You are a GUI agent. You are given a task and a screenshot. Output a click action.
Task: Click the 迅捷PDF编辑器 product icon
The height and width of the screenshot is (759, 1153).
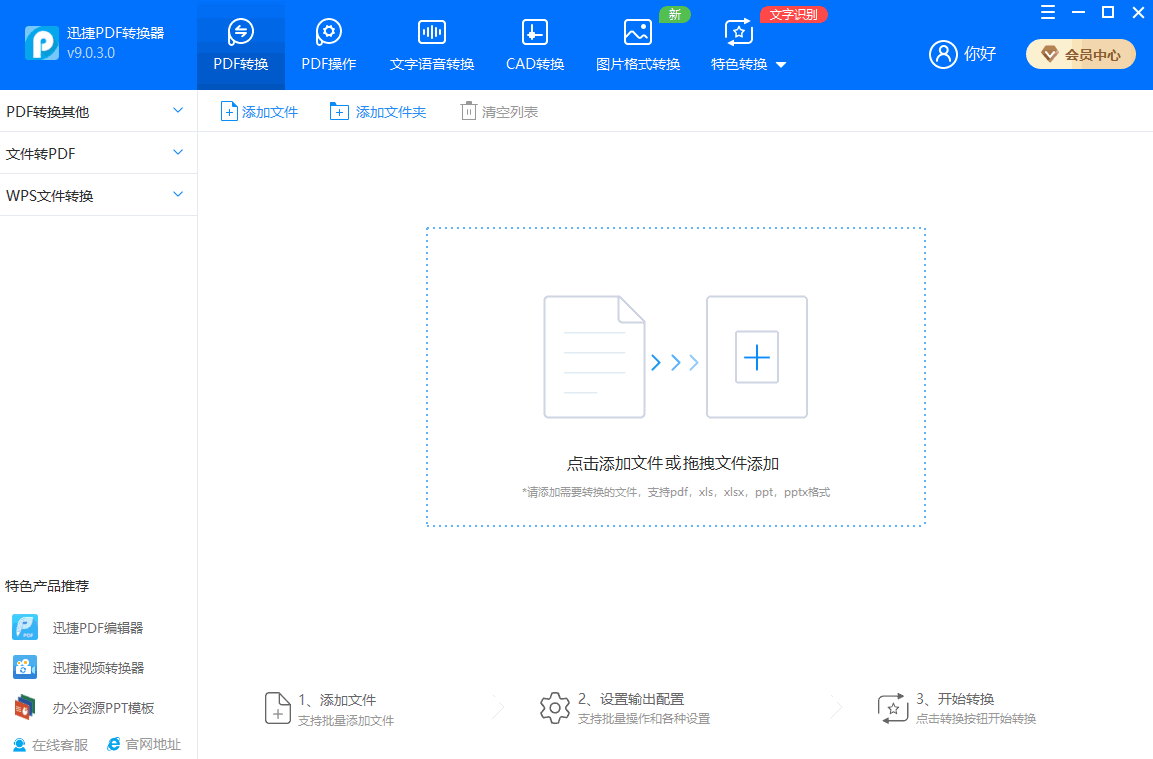(25, 628)
